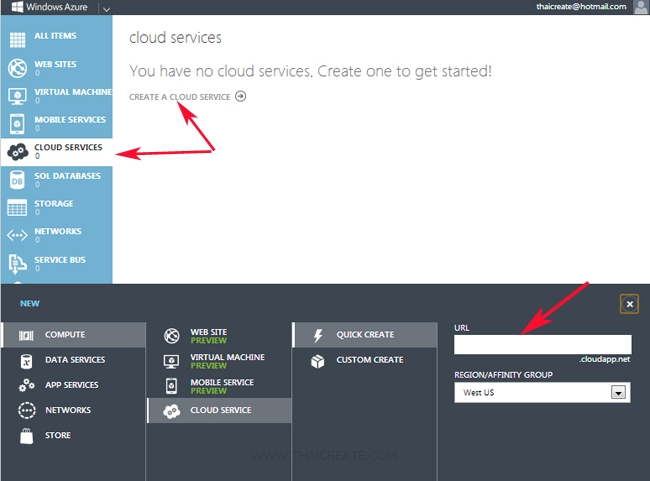The height and width of the screenshot is (481, 650).
Task: Click the Web Sites globe icon in sidebar
Action: [17, 68]
